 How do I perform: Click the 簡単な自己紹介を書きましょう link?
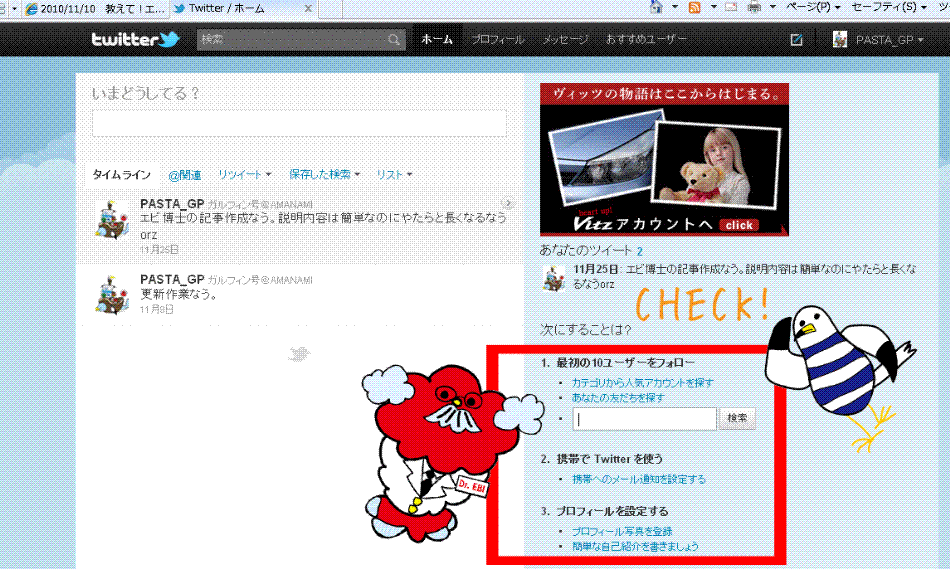pos(636,547)
